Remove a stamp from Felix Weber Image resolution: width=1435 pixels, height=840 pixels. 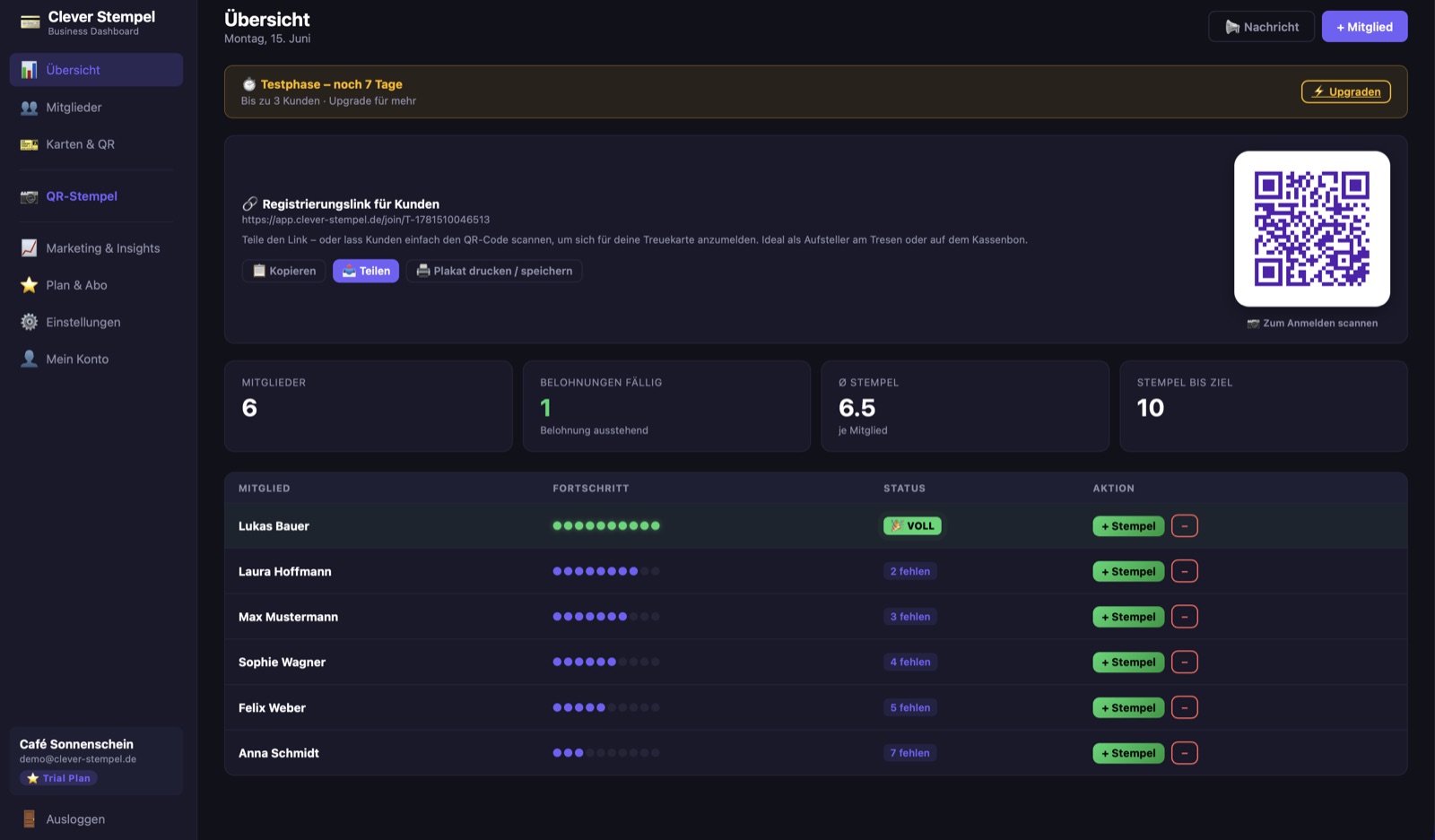[1185, 707]
